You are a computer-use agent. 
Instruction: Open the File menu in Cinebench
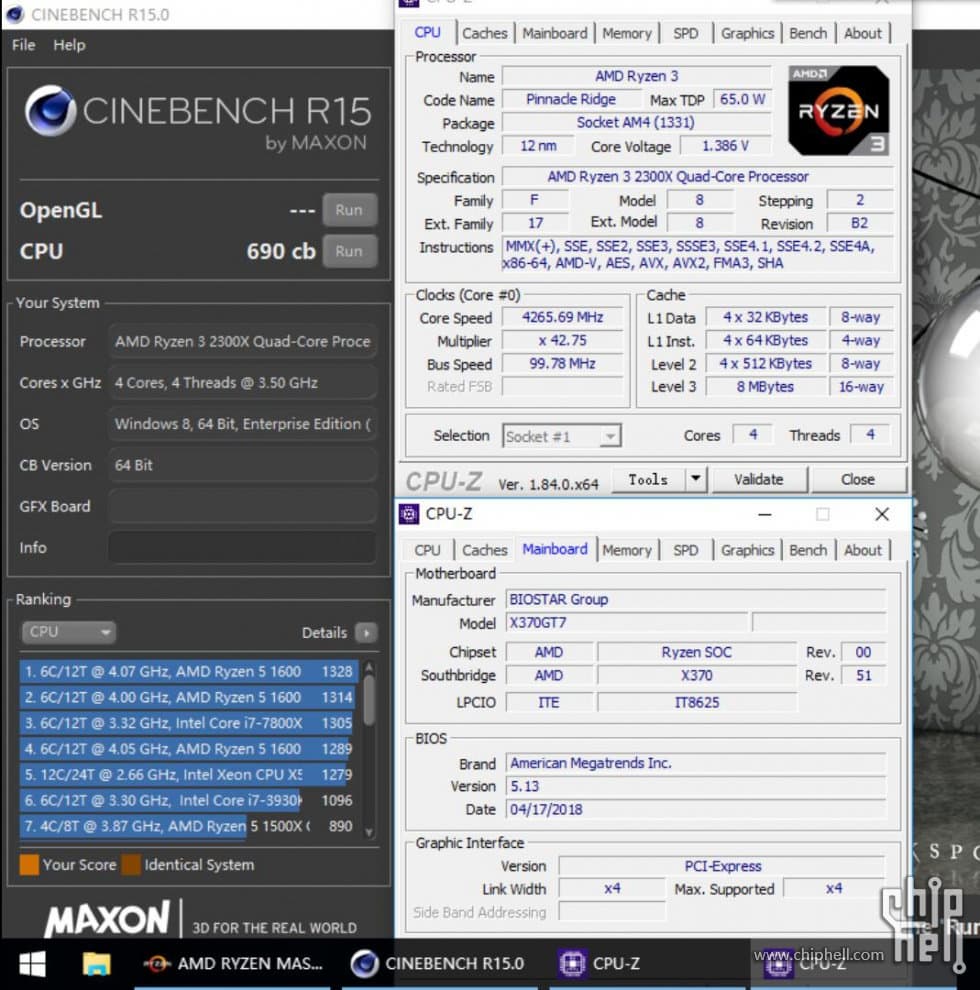click(22, 44)
